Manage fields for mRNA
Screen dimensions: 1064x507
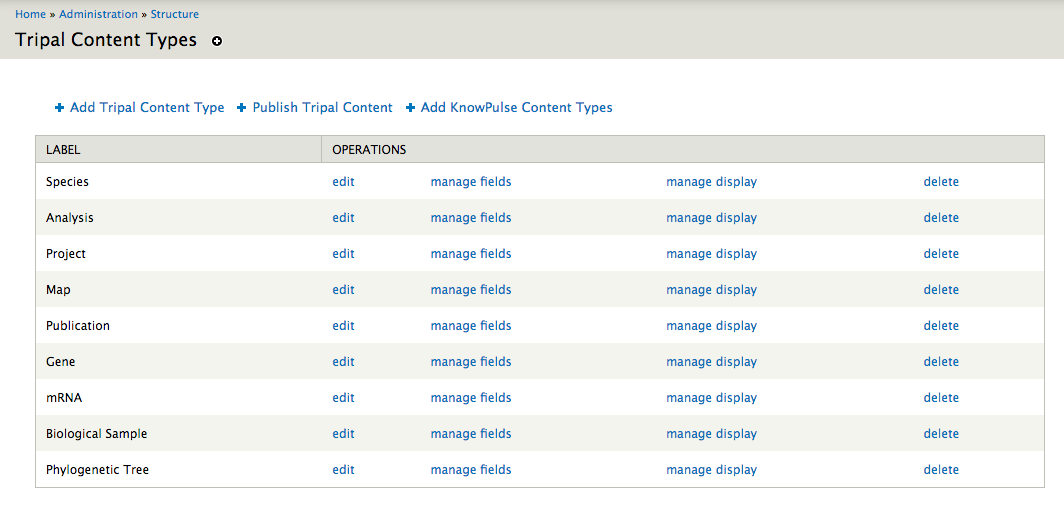(x=471, y=398)
